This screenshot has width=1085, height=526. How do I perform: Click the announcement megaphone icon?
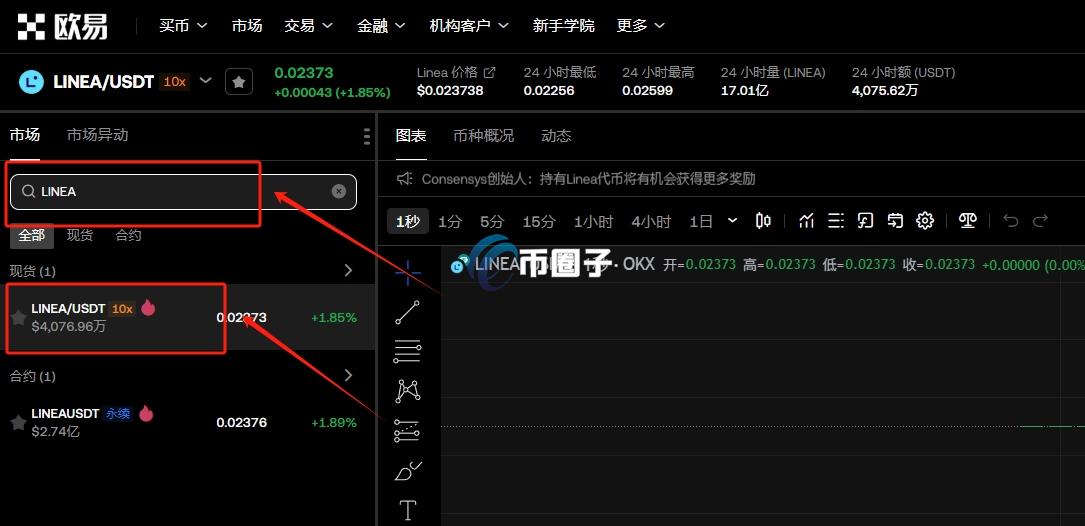click(x=404, y=179)
